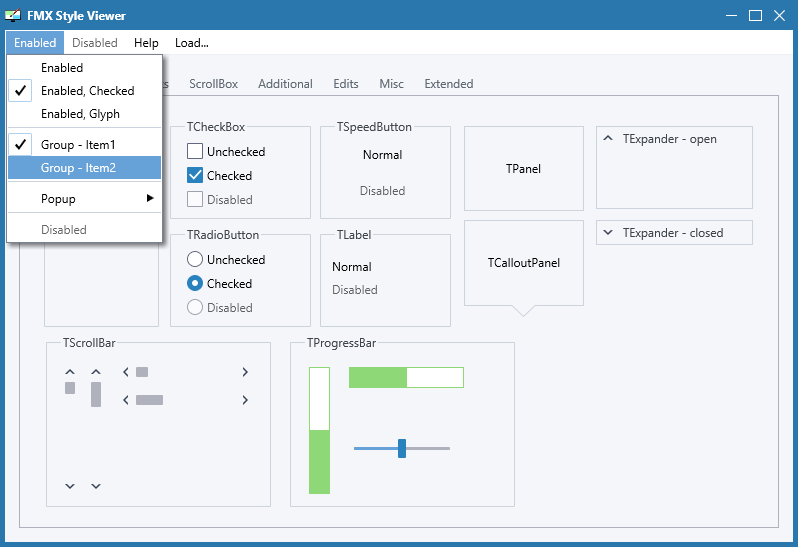Click the blue track bar slider thumb

point(402,448)
